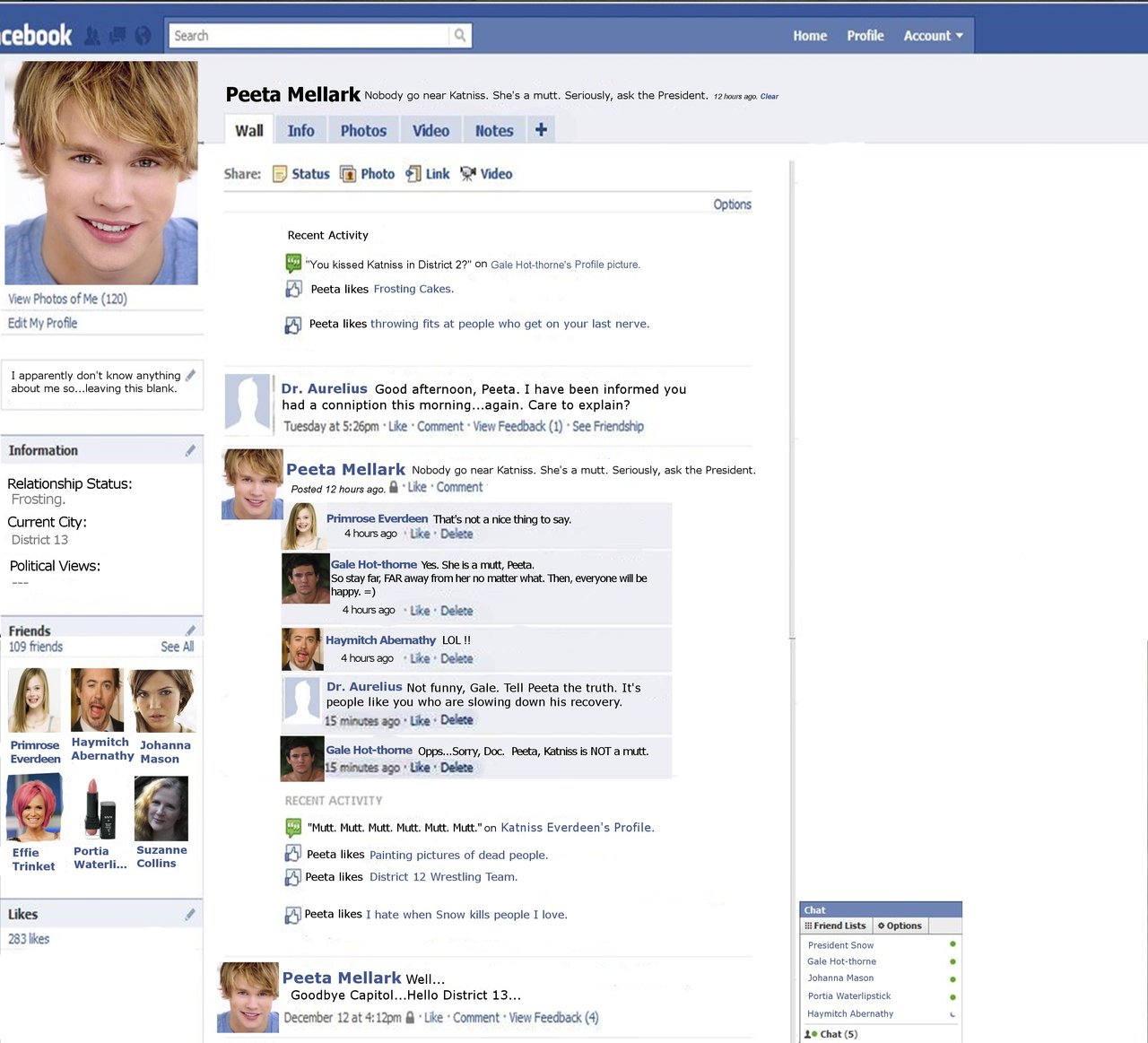Open the Info tab
1148x1043 pixels.
pyautogui.click(x=301, y=131)
